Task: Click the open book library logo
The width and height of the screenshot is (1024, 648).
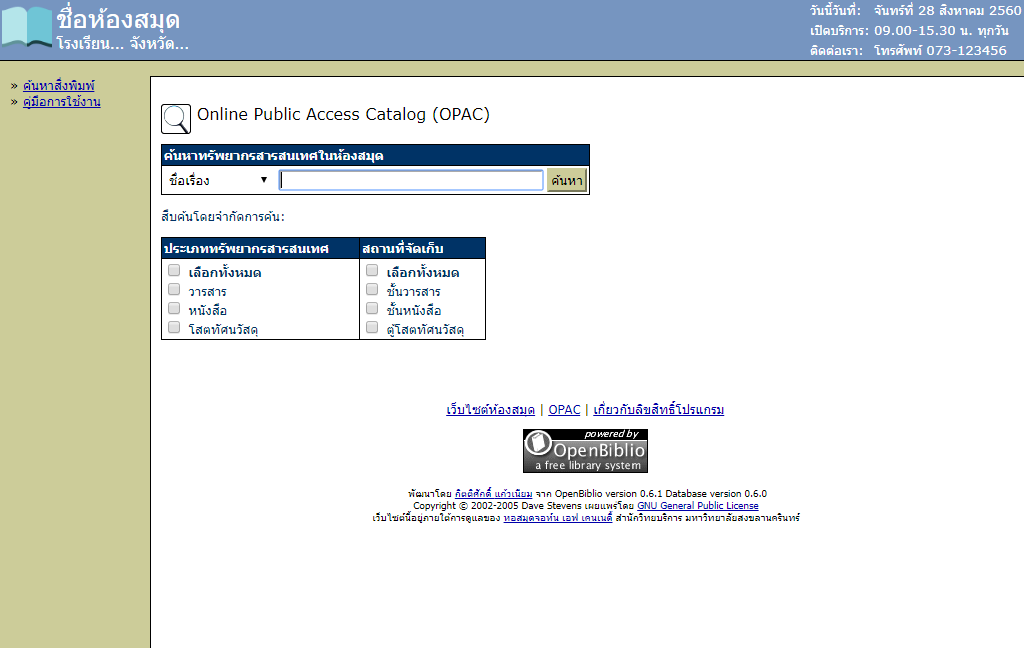Action: 26,27
